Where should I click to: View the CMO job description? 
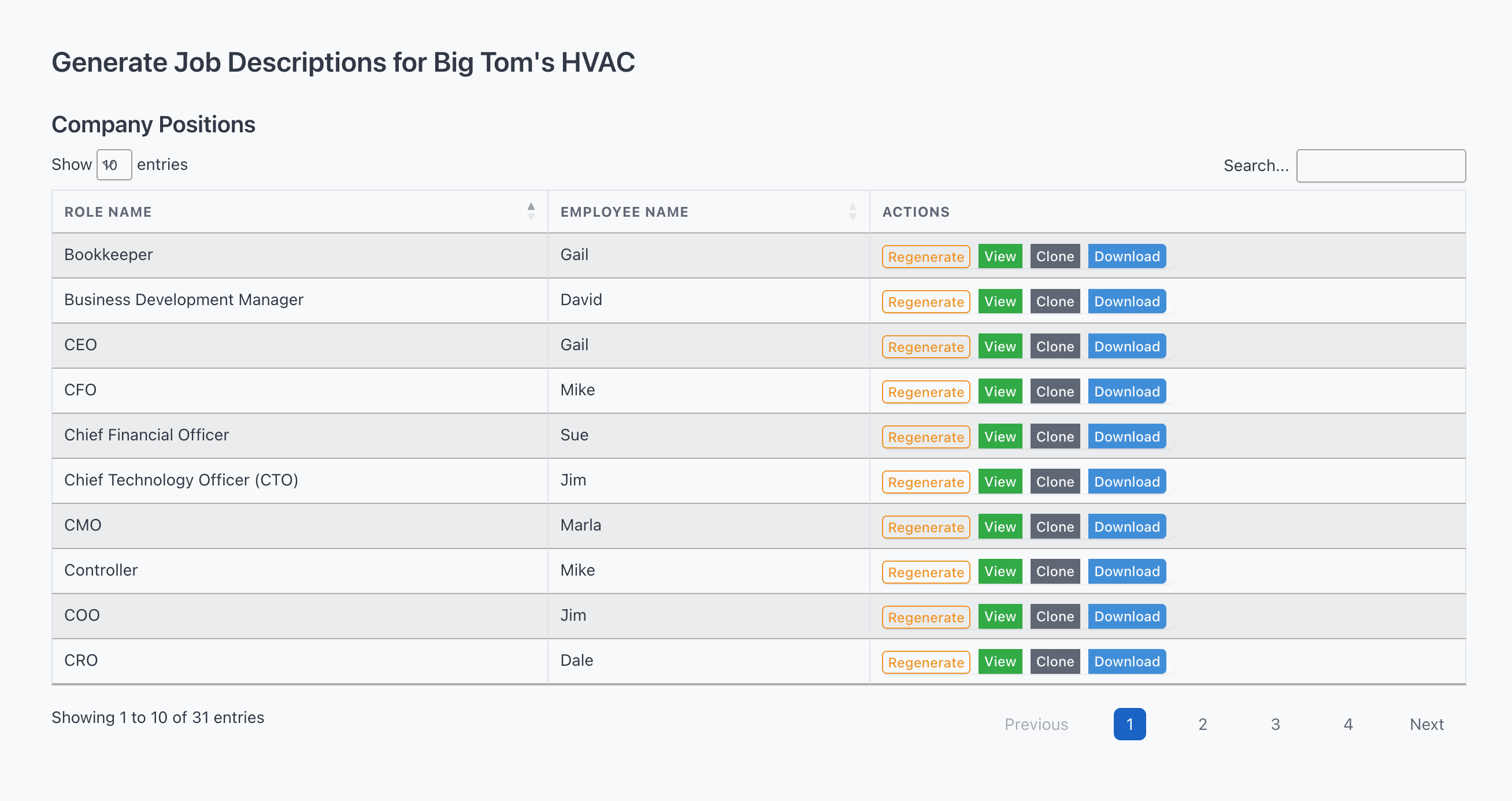click(x=999, y=527)
